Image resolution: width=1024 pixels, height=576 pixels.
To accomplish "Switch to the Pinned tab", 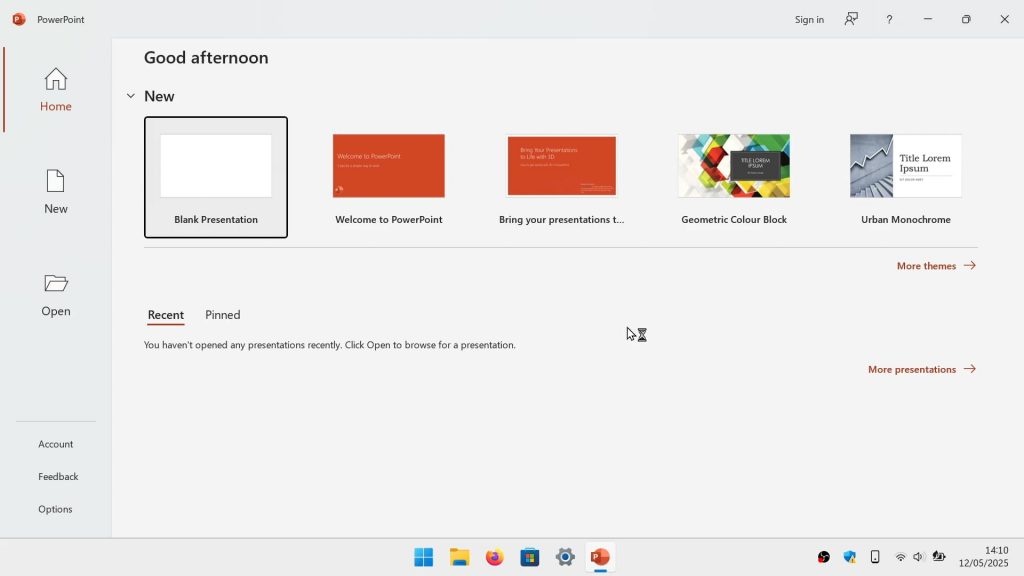I will point(223,315).
